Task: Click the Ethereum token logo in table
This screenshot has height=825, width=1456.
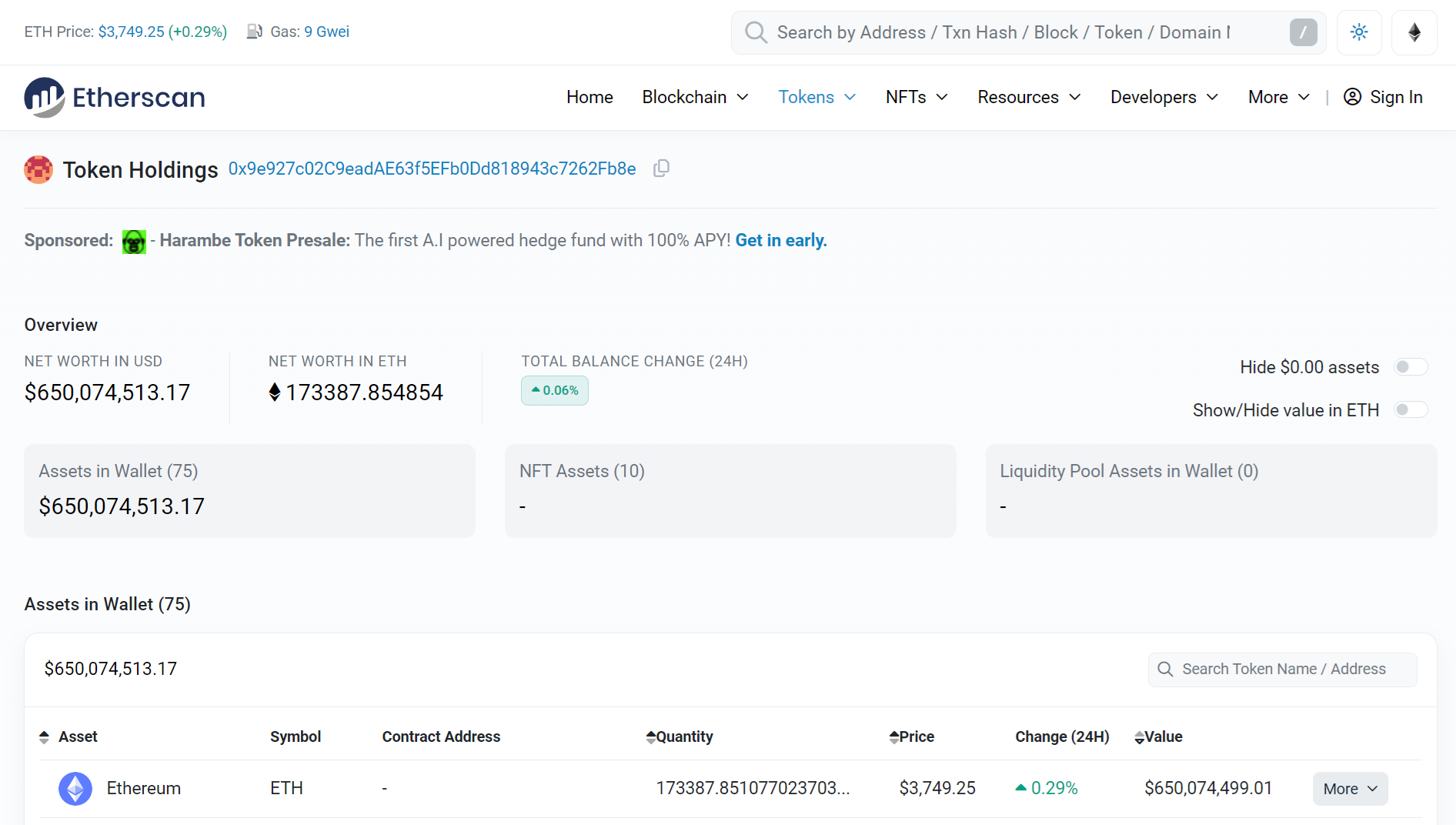Action: 75,788
